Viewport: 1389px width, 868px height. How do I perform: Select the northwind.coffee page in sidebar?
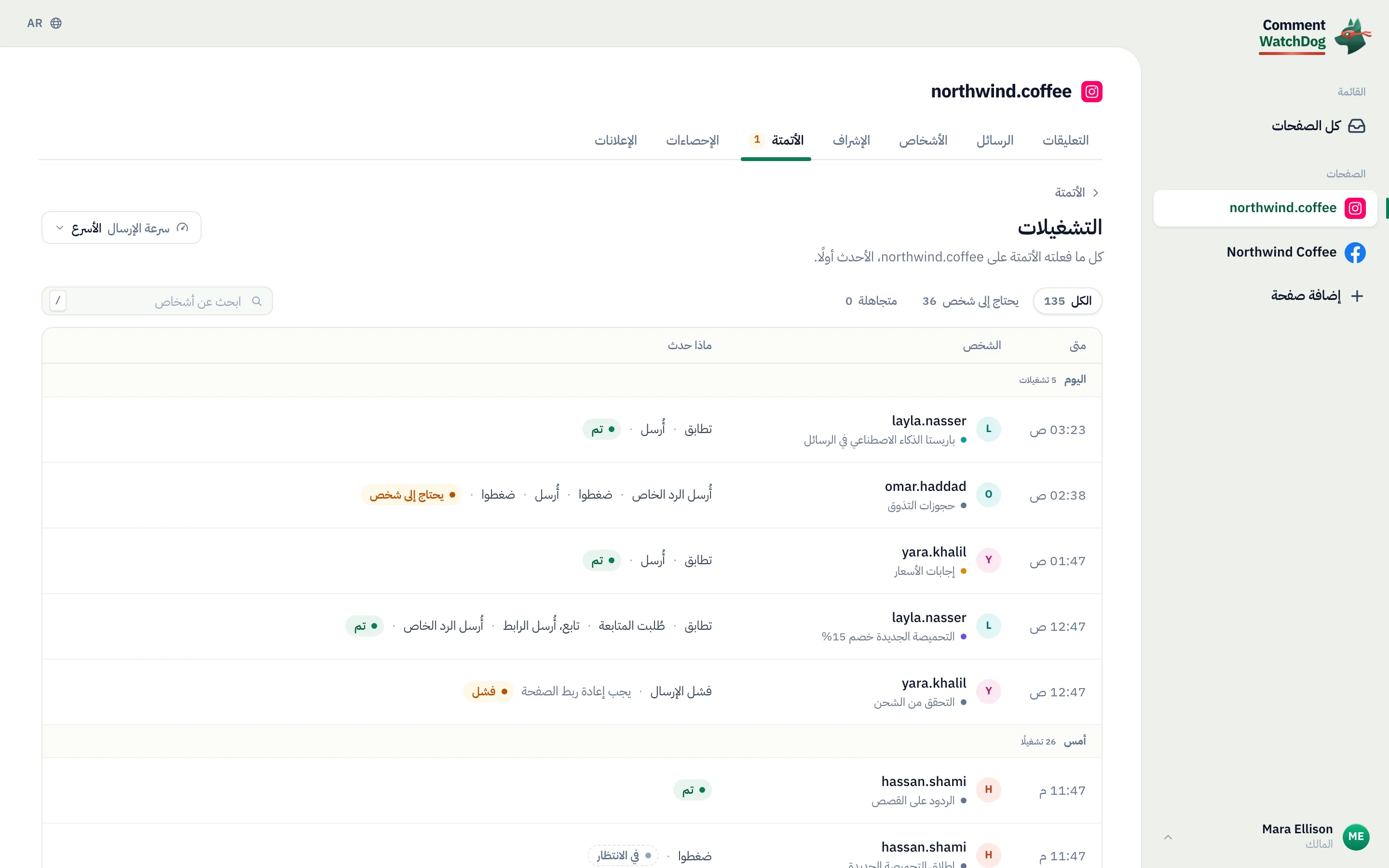pos(1265,208)
